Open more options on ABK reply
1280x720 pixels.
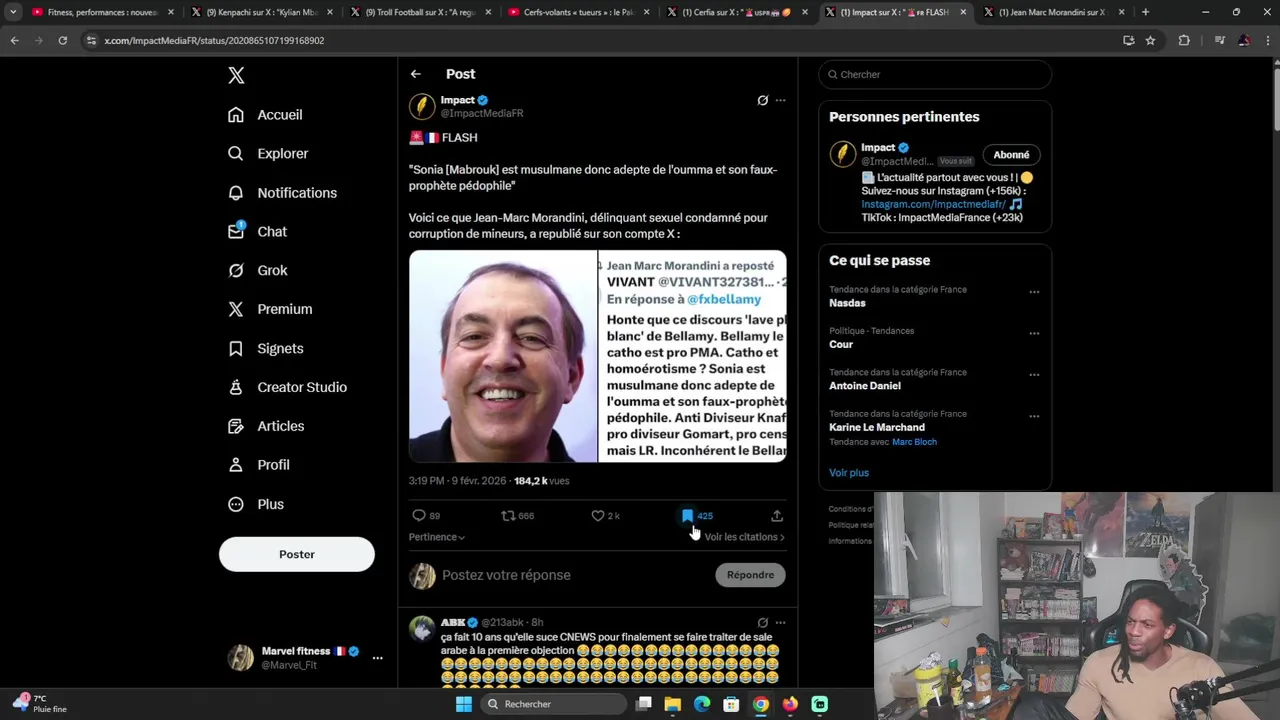pos(781,622)
